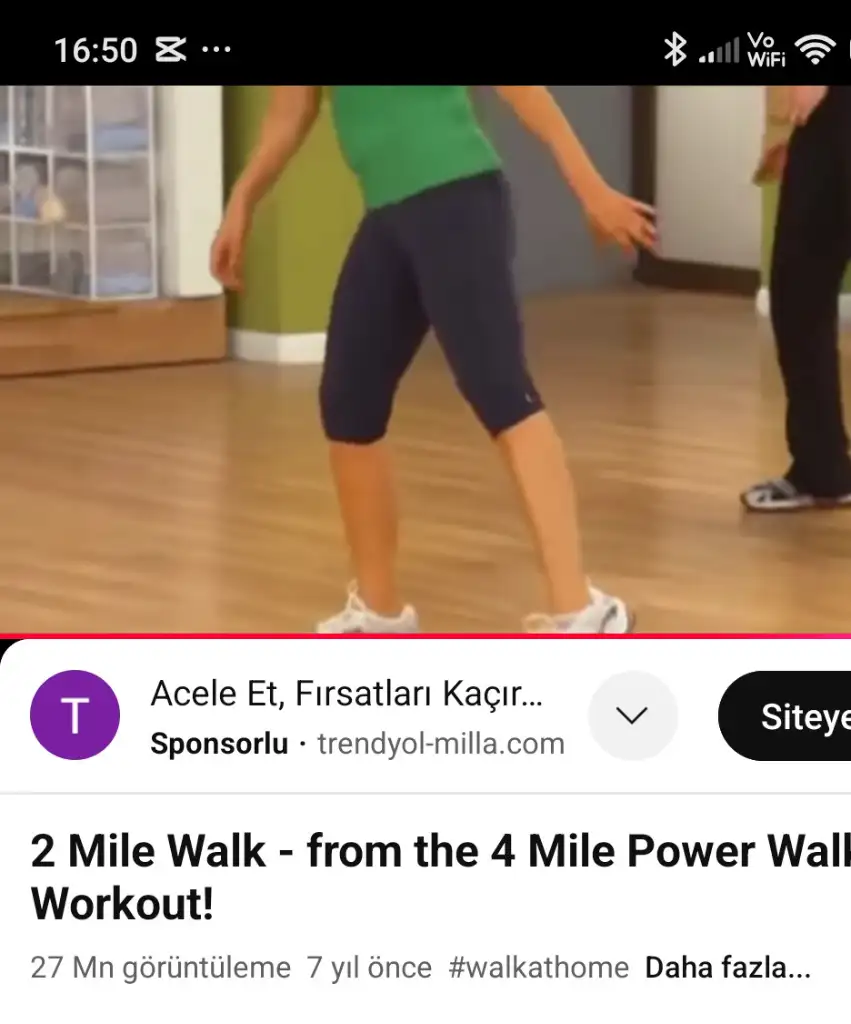Tap the Sponsorlu label
The width and height of the screenshot is (851, 1024).
pyautogui.click(x=219, y=744)
